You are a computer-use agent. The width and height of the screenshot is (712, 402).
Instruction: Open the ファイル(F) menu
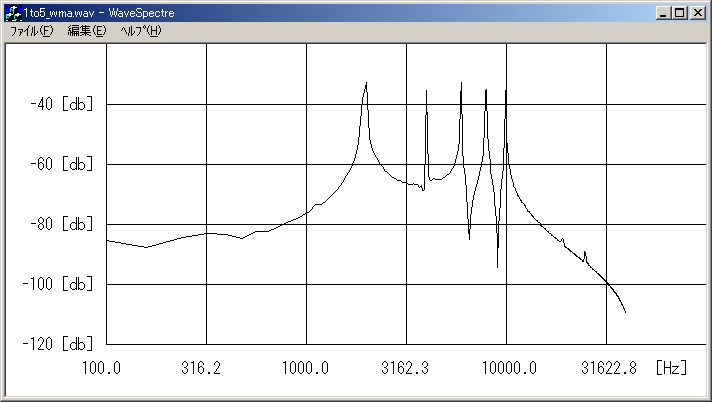[x=31, y=31]
